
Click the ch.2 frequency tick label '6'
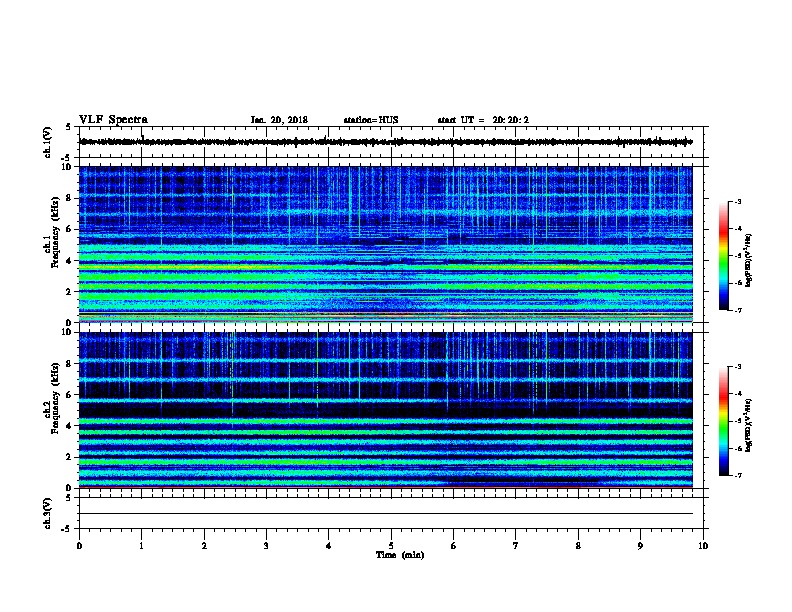69,395
